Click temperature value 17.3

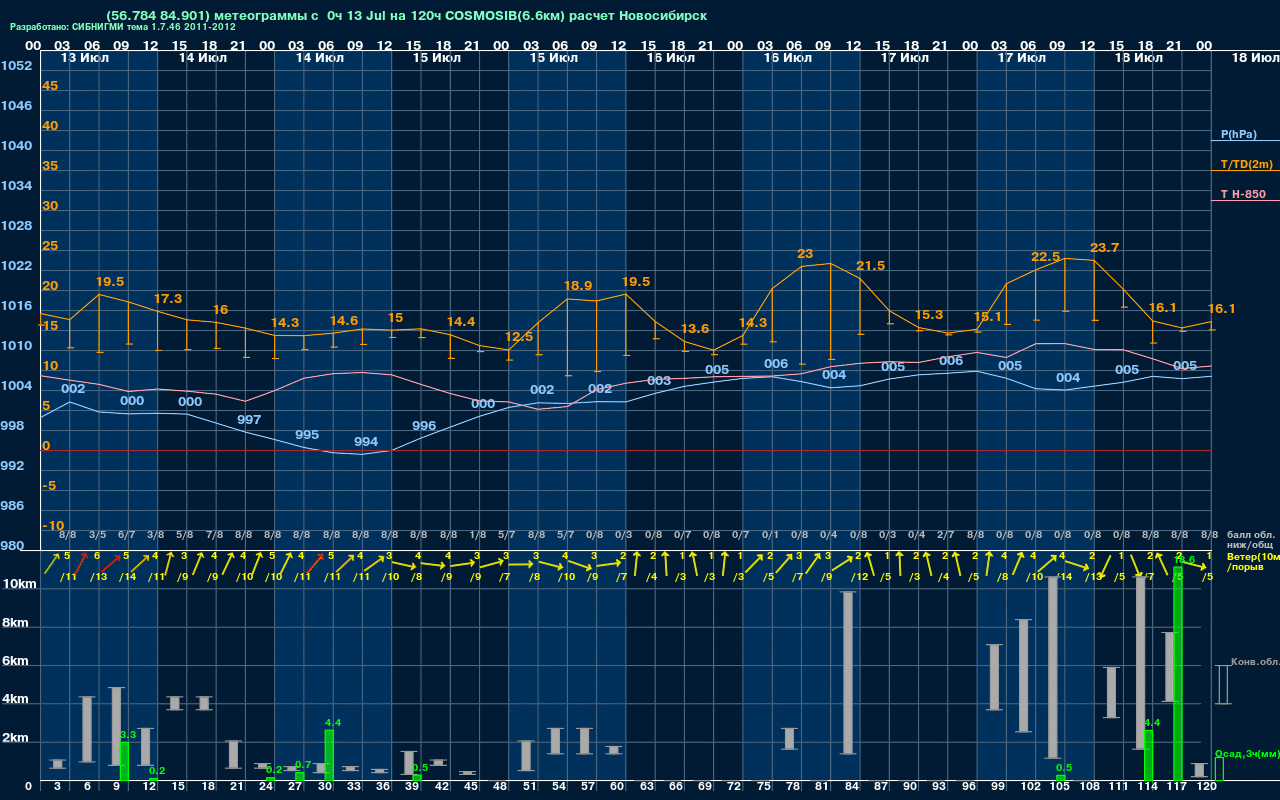(x=168, y=298)
